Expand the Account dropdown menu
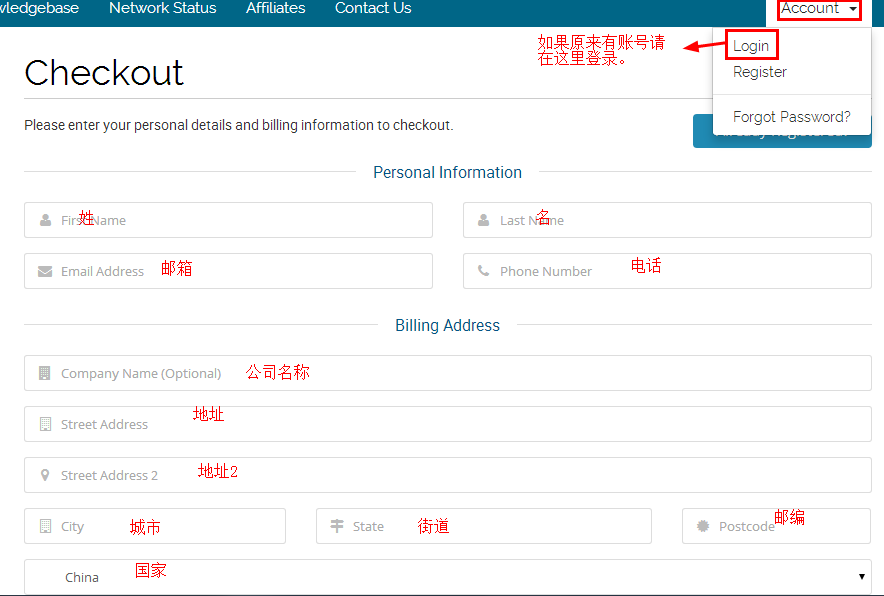 tap(819, 9)
